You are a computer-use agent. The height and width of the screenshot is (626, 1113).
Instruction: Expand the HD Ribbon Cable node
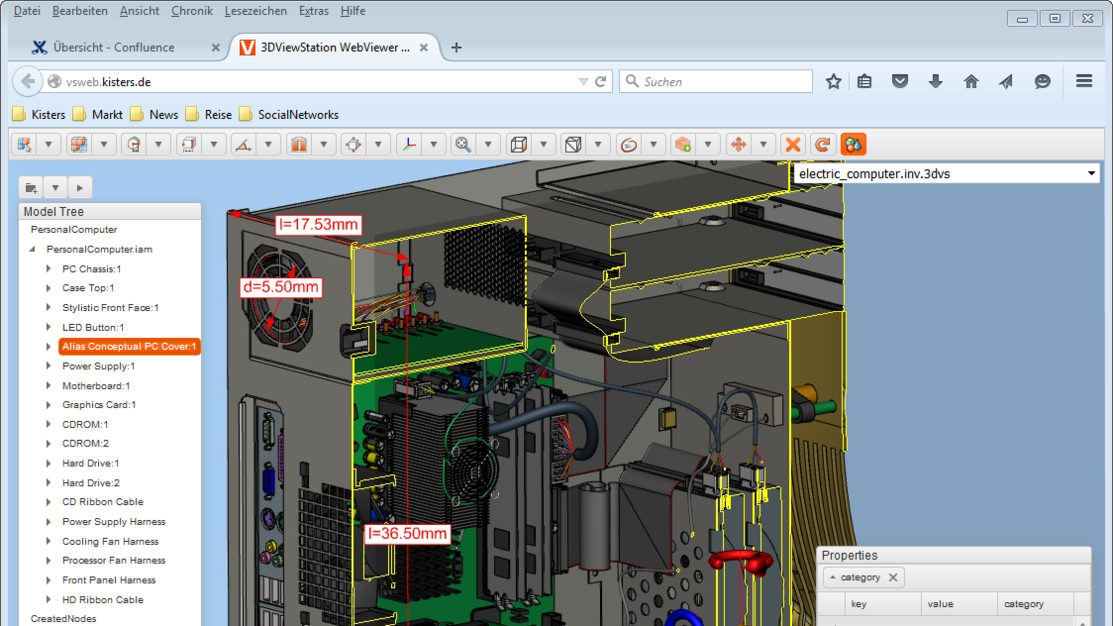click(x=48, y=600)
